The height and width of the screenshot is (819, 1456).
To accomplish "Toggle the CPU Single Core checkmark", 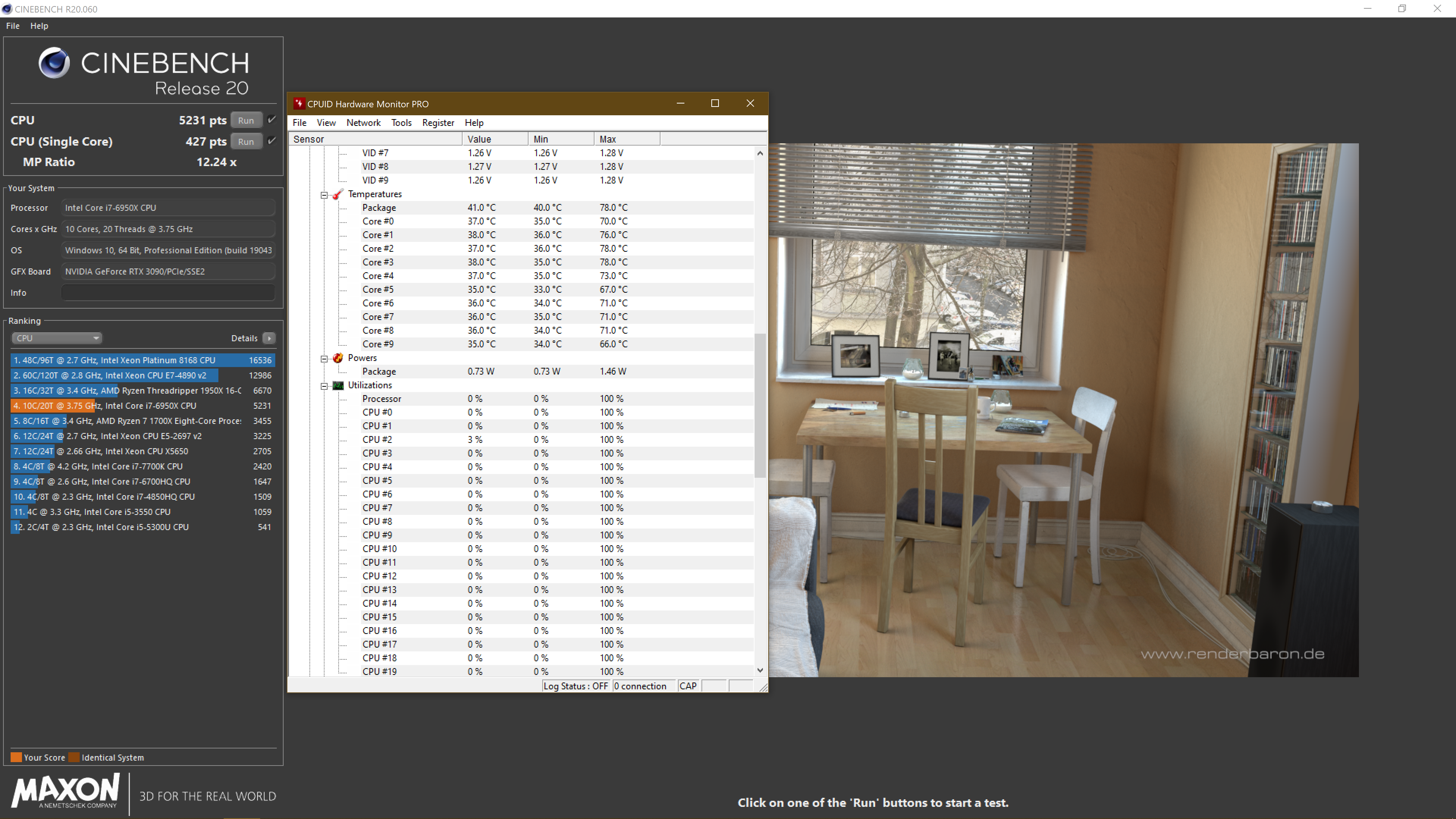I will point(271,141).
